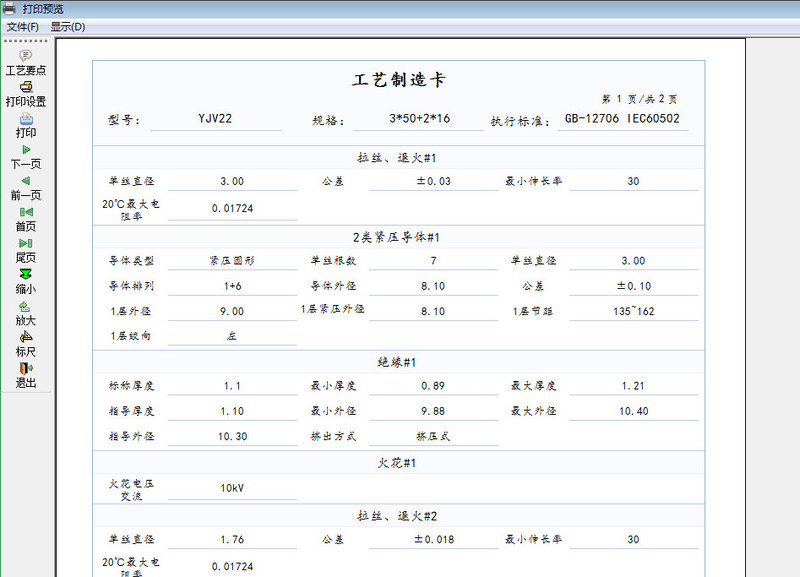Click the 第1页/共2页 page indicator
Image resolution: width=800 pixels, height=577 pixels.
pos(639,99)
